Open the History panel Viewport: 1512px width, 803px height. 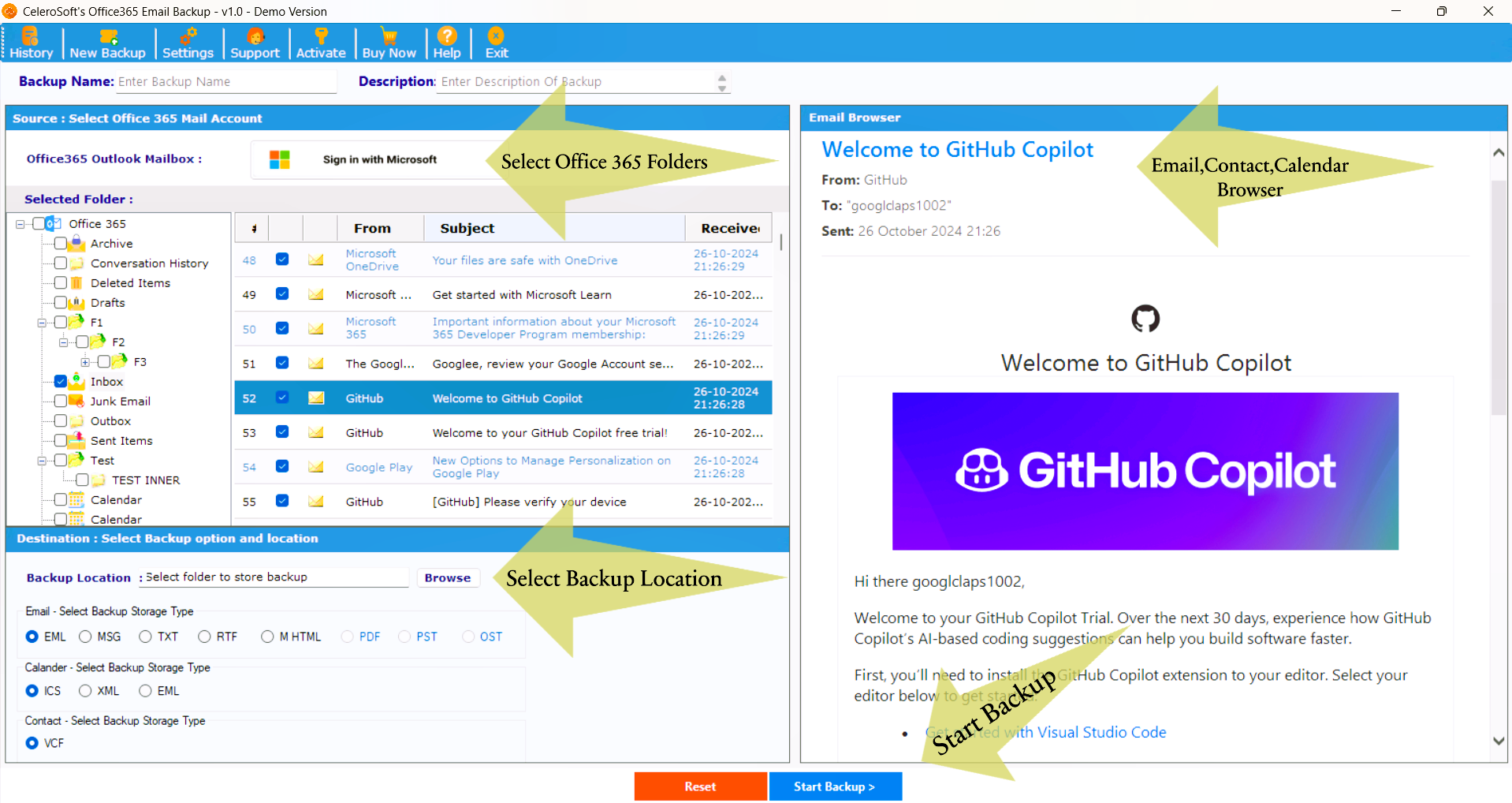point(30,43)
